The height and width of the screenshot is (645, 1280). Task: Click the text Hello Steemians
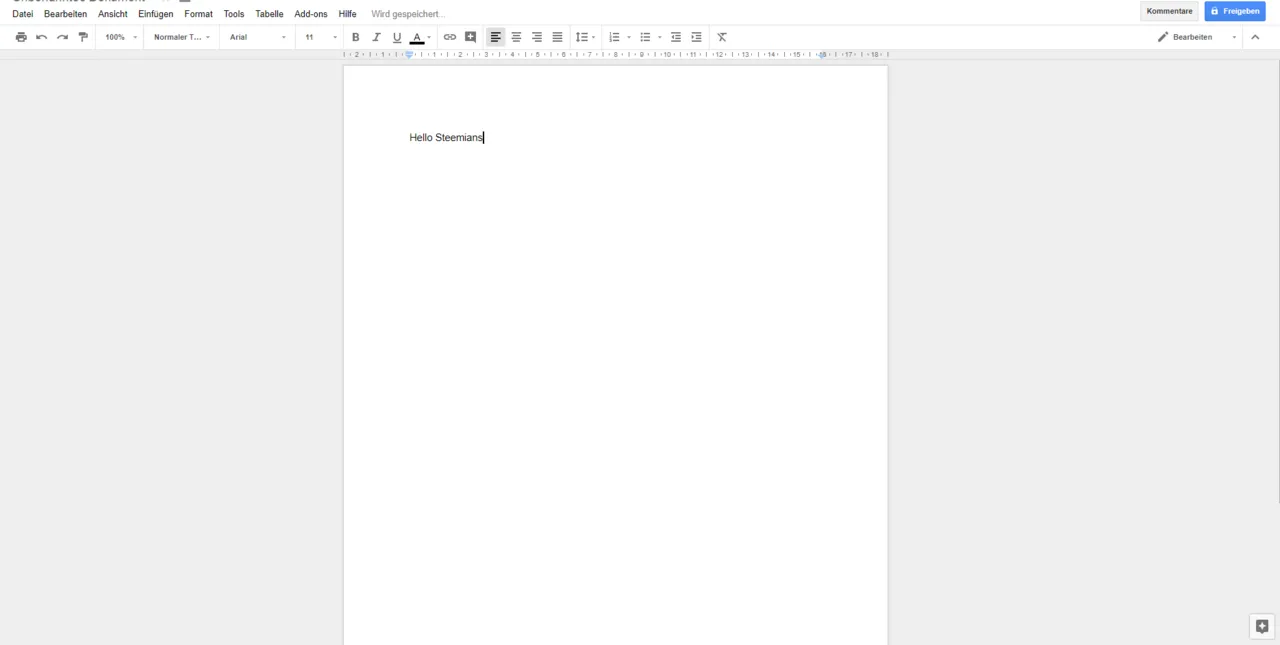[446, 138]
